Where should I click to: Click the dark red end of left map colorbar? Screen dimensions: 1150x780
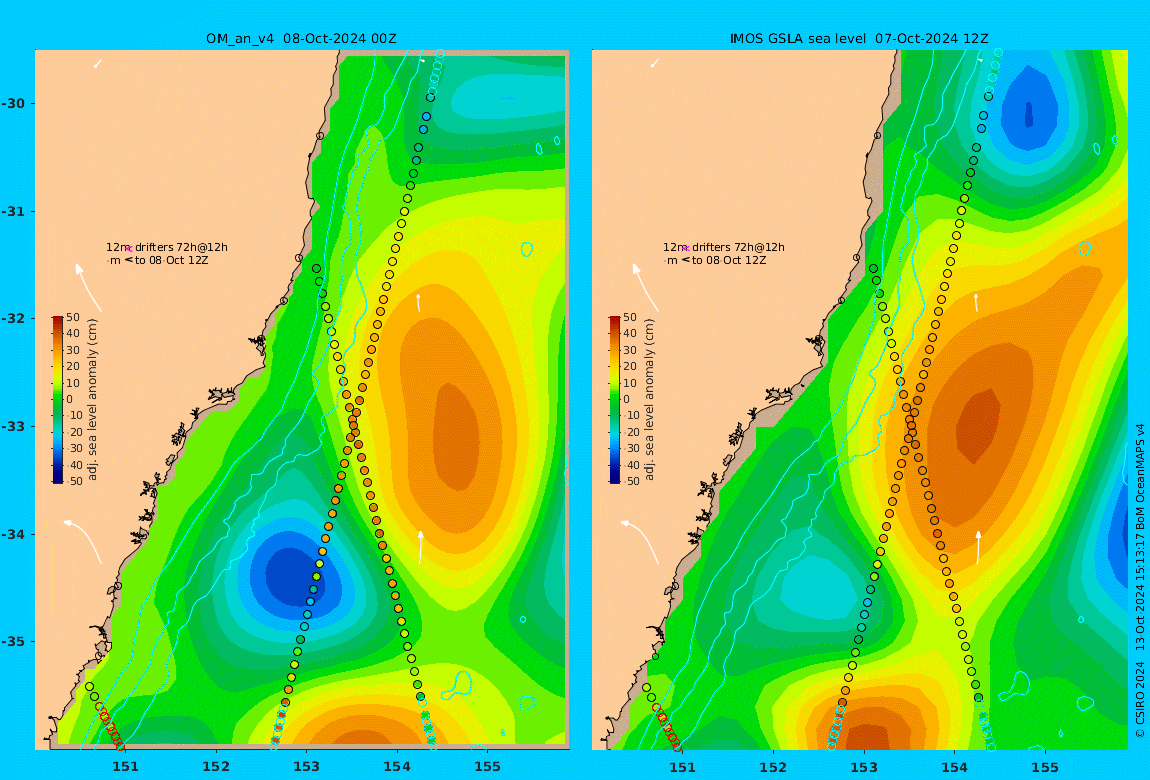point(57,320)
